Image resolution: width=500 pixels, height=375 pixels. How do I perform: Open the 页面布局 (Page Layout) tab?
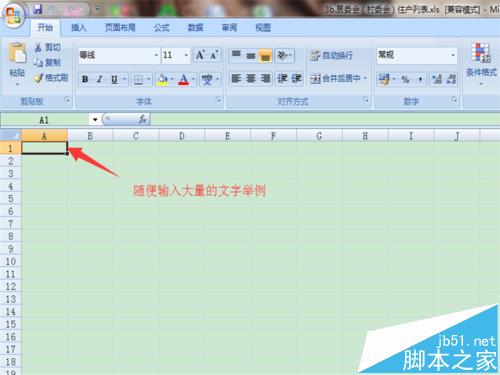coord(120,27)
